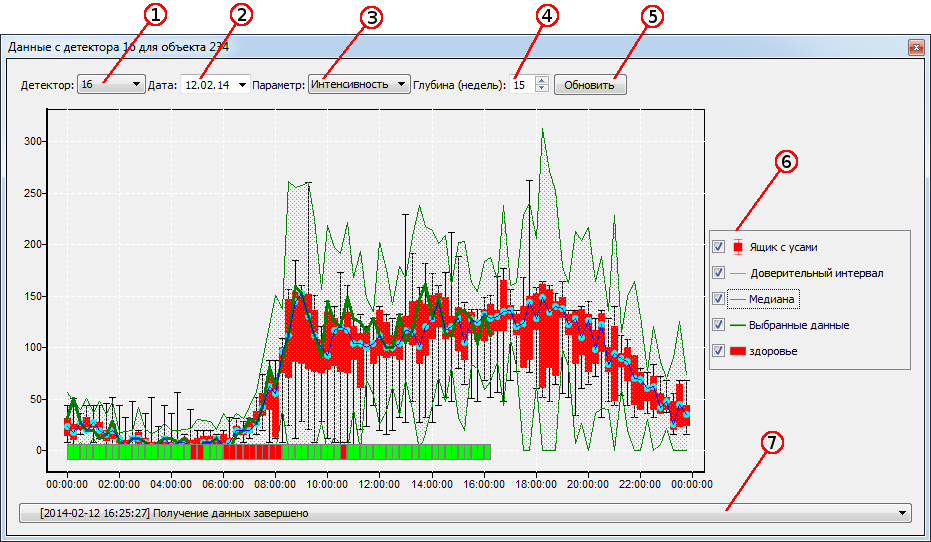Click the red swatch beside здоровье
This screenshot has height=542, width=931.
(737, 351)
